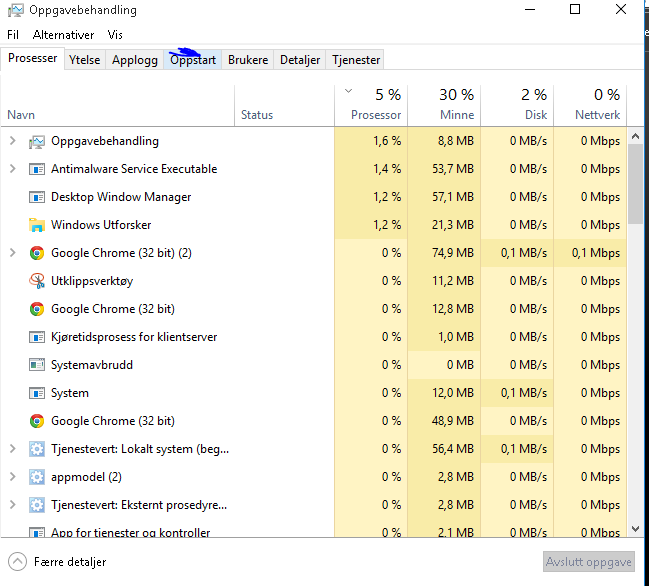The image size is (649, 586).
Task: Click the Antimalware Service Executable icon
Action: click(37, 169)
